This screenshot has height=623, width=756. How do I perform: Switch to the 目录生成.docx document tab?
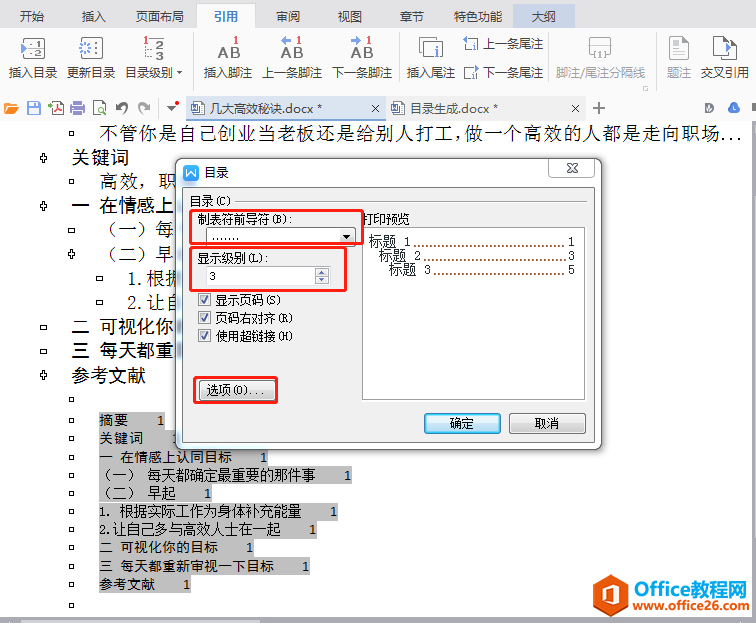(486, 108)
